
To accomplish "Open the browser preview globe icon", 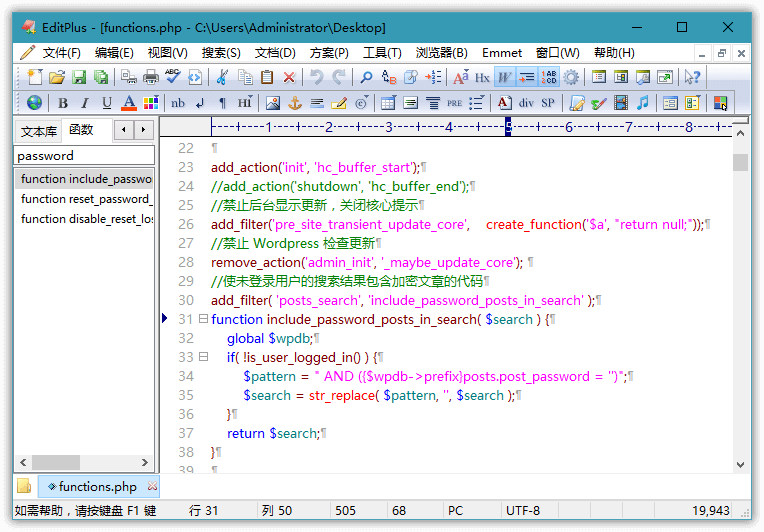I will [34, 102].
